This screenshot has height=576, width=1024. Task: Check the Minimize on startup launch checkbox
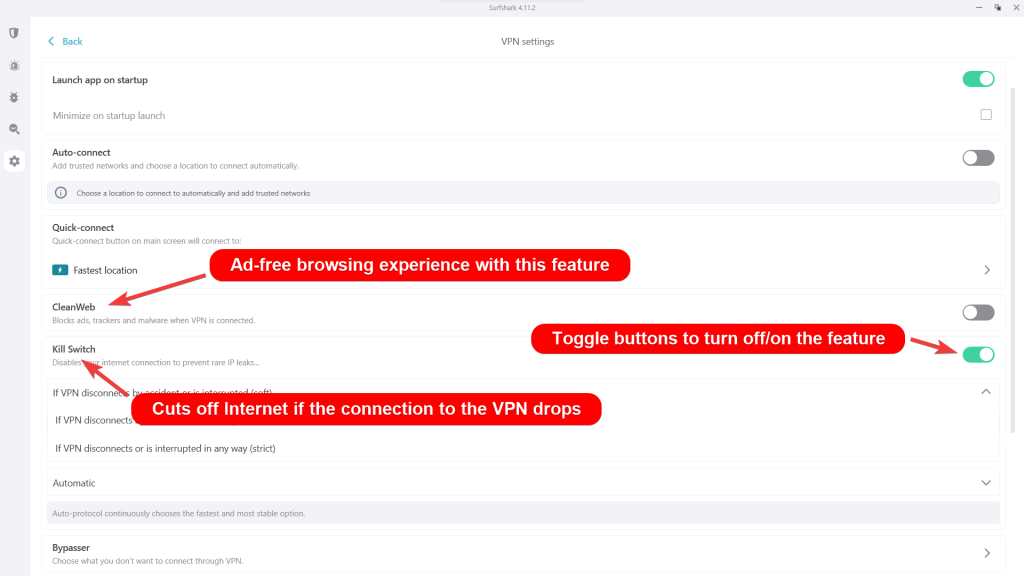tap(986, 115)
